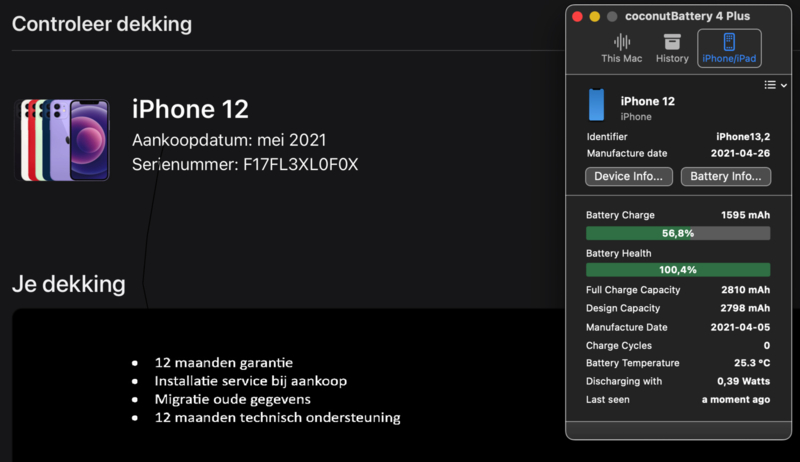Click the Full Charge Capacity 2810 mAh value
The image size is (800, 462).
[745, 290]
